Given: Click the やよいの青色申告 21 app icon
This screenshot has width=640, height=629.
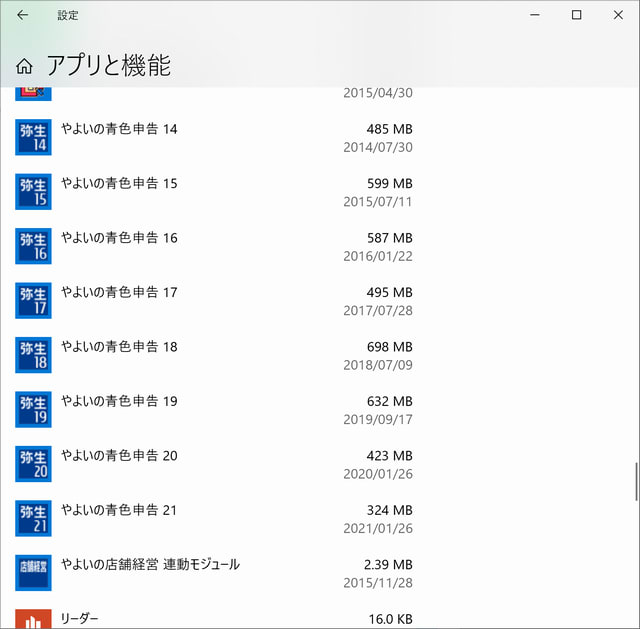Looking at the screenshot, I should pyautogui.click(x=33, y=518).
